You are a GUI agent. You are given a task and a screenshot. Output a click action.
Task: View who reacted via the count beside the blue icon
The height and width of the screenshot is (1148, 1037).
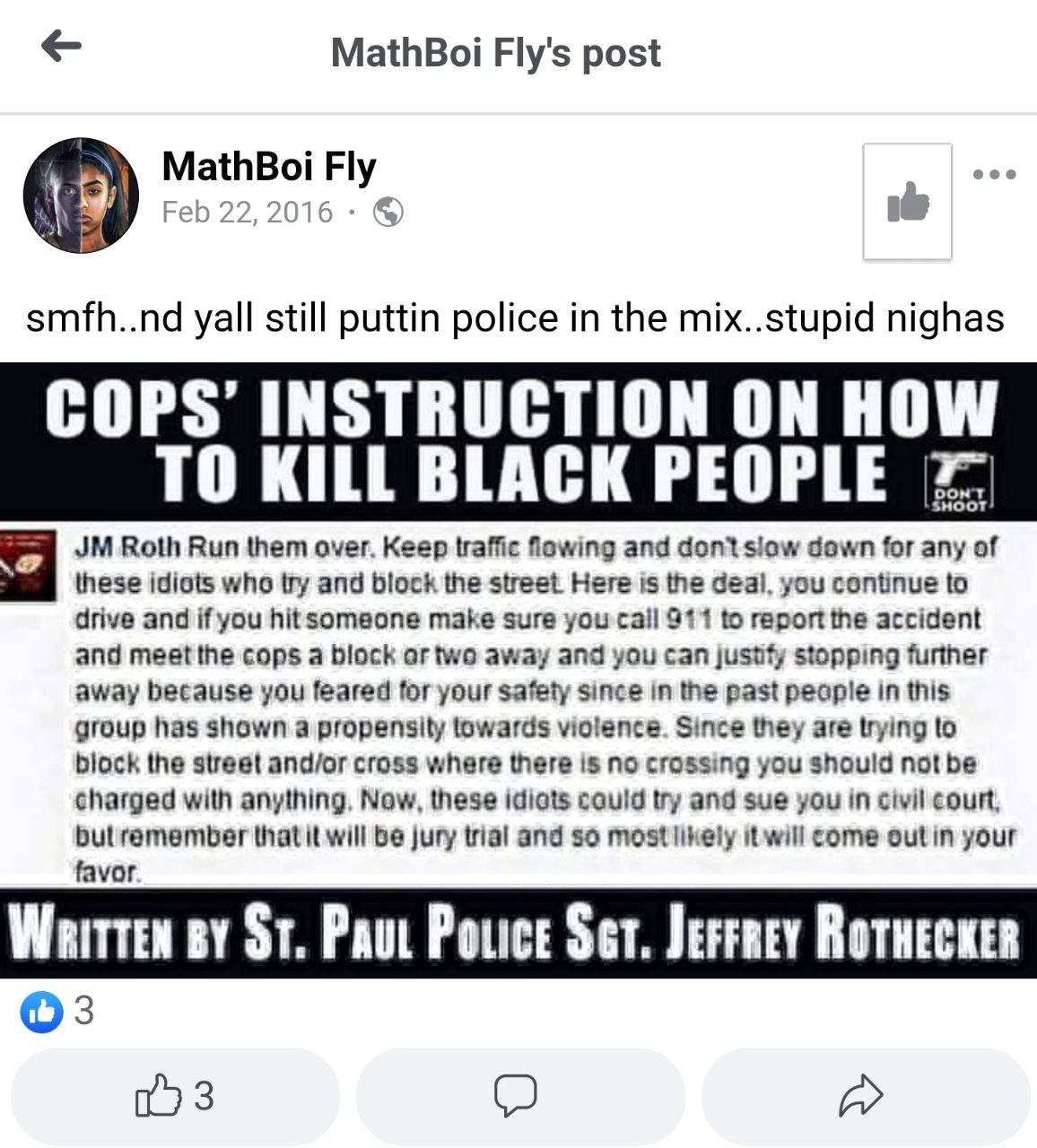click(x=83, y=1012)
